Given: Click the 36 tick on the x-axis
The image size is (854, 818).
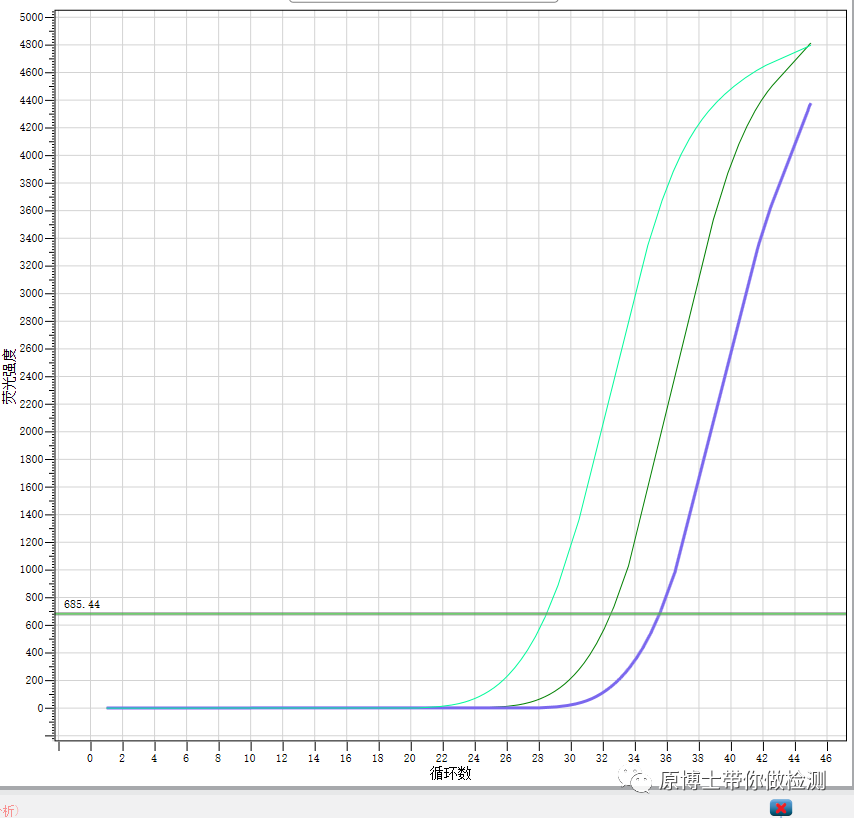Looking at the screenshot, I should (x=667, y=758).
